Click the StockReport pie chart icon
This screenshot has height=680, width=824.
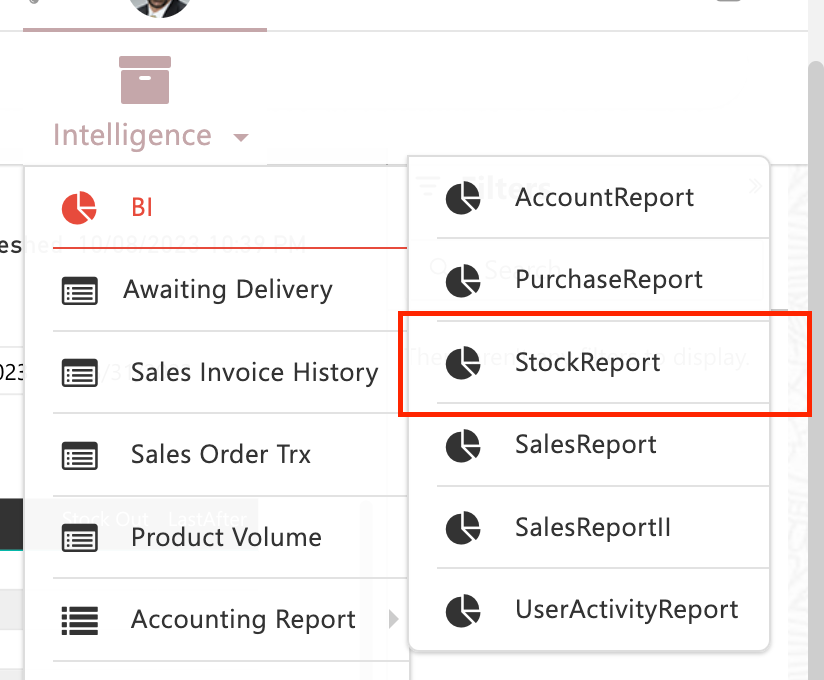pyautogui.click(x=463, y=362)
